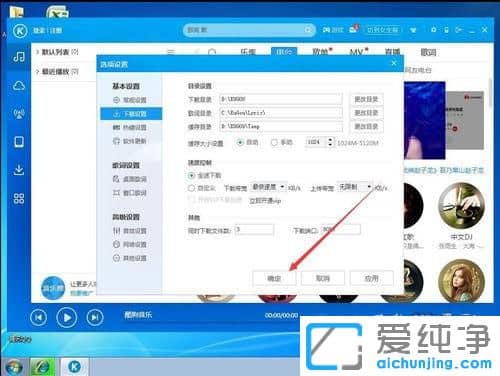500x376 pixels.
Task: Select the 自动 cache size radio button
Action: (x=240, y=143)
